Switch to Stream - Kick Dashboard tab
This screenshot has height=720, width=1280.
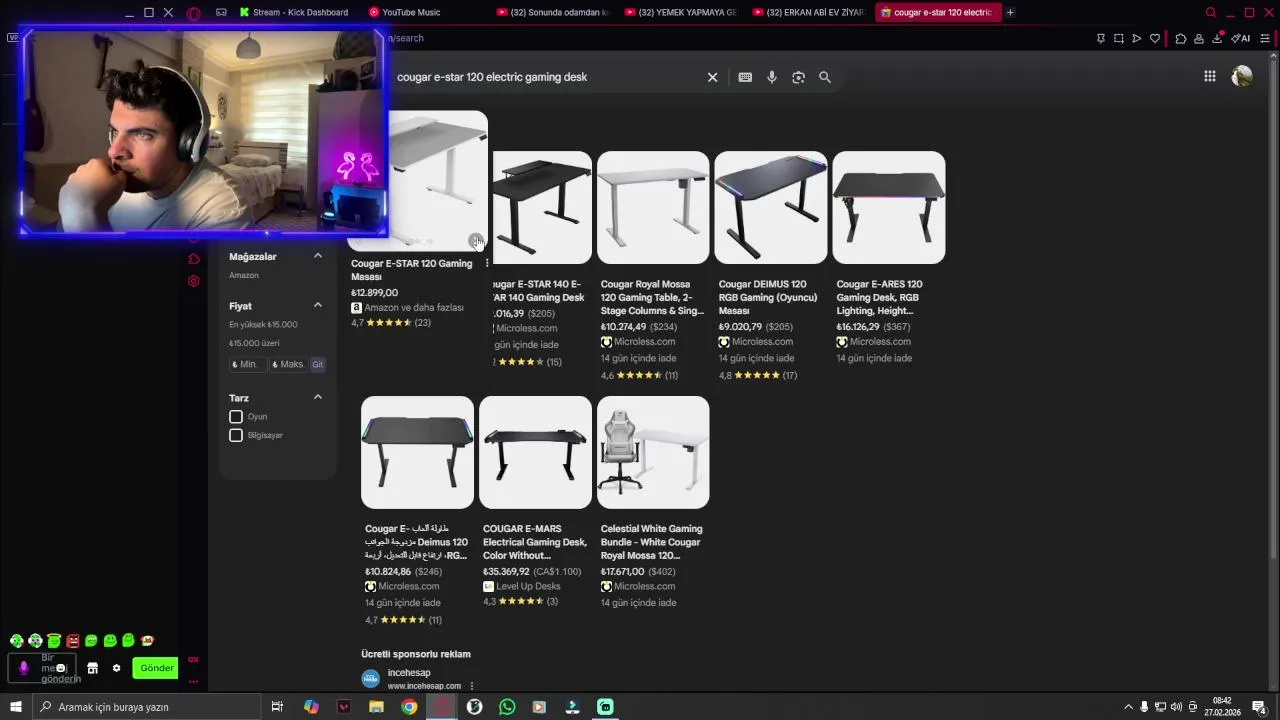click(293, 12)
